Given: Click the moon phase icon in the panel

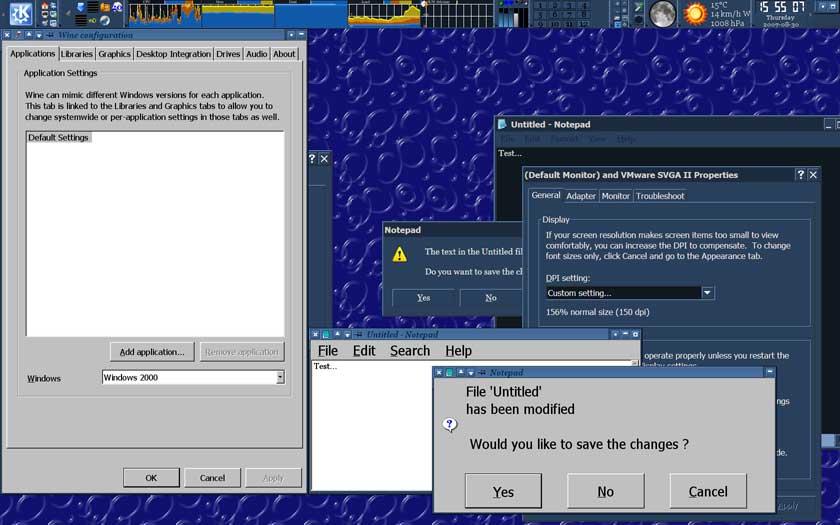Looking at the screenshot, I should coord(662,13).
